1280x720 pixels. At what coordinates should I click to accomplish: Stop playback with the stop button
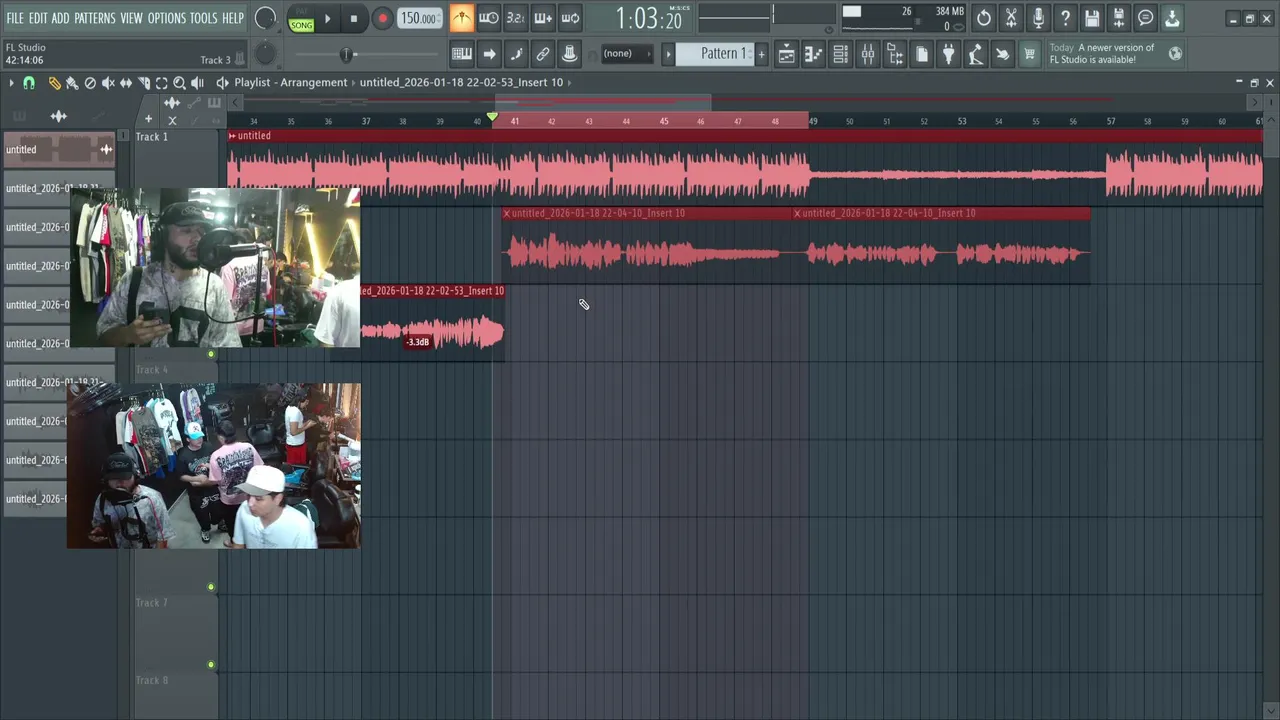point(354,18)
